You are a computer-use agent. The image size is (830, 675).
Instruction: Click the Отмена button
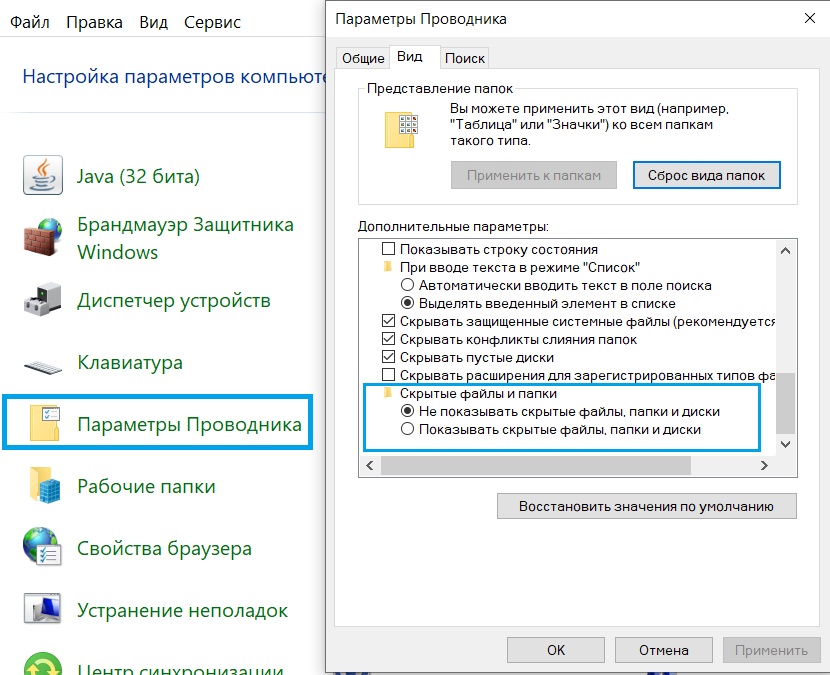pos(664,650)
